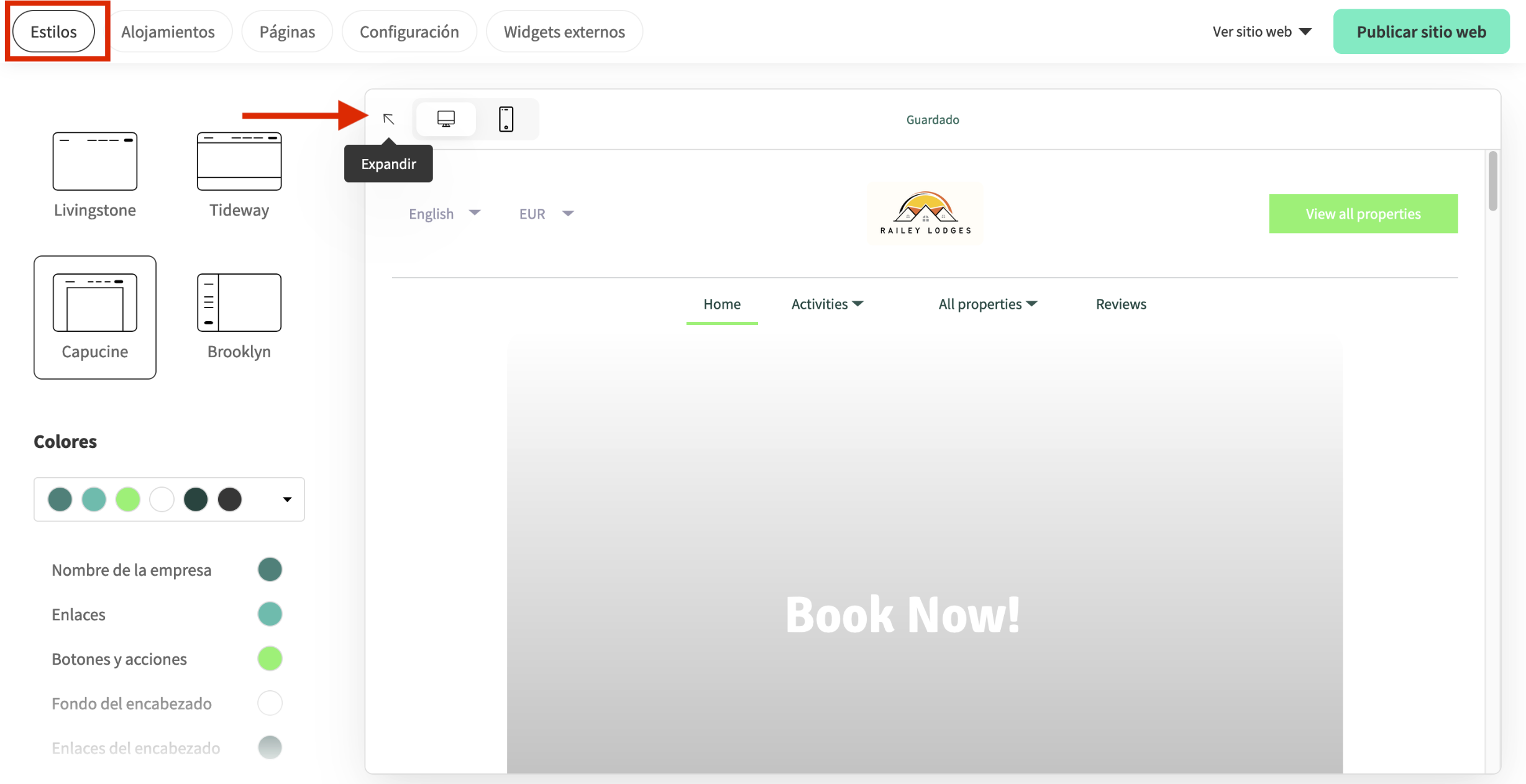The height and width of the screenshot is (784, 1526).
Task: Switch to the Alojamientos tab
Action: coord(169,31)
